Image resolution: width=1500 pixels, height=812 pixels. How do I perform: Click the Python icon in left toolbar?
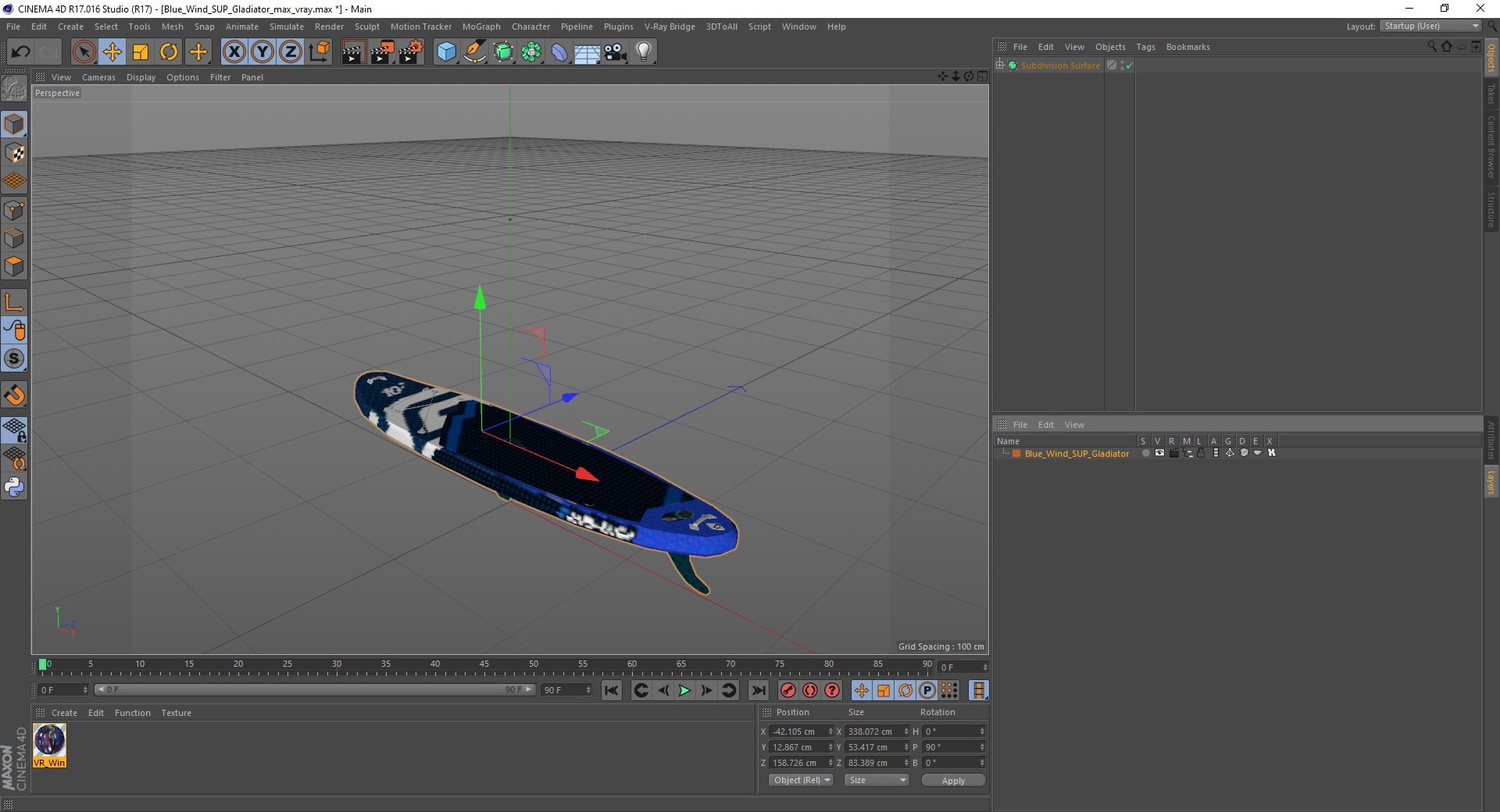14,487
